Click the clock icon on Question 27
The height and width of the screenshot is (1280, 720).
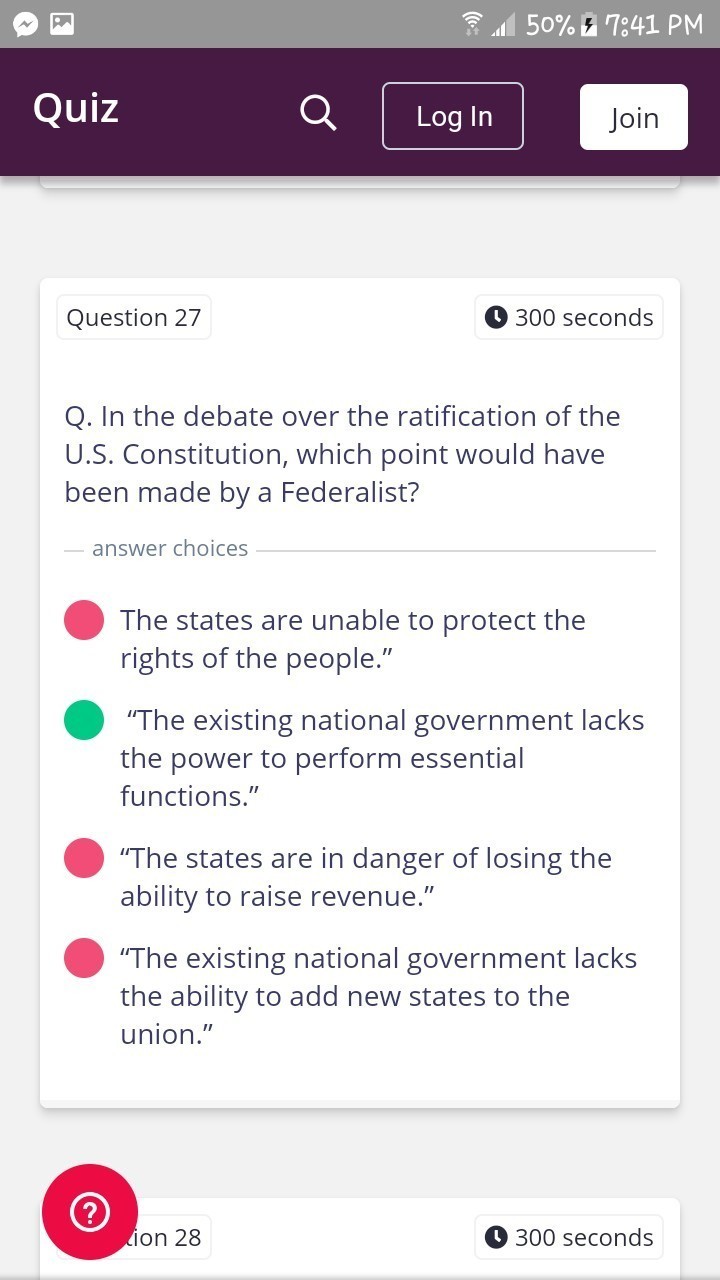(x=496, y=318)
